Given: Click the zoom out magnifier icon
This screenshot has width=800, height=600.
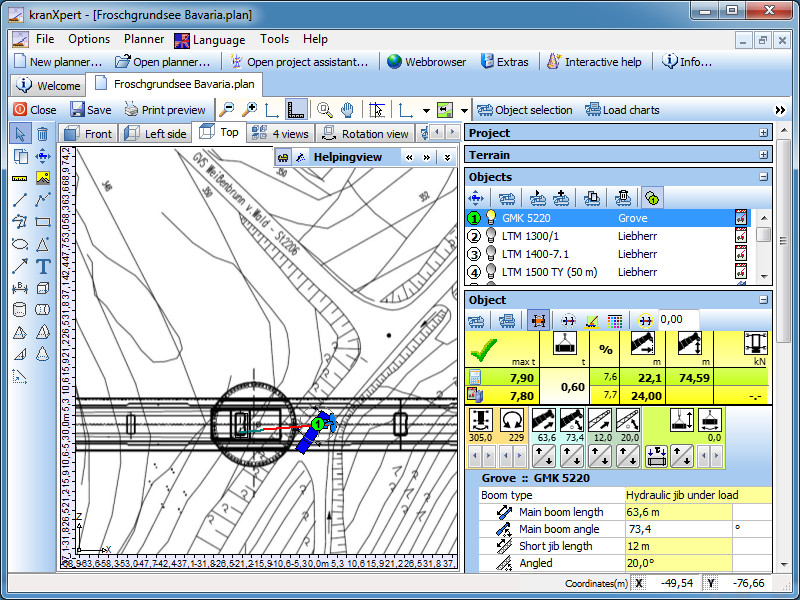Looking at the screenshot, I should coord(227,110).
